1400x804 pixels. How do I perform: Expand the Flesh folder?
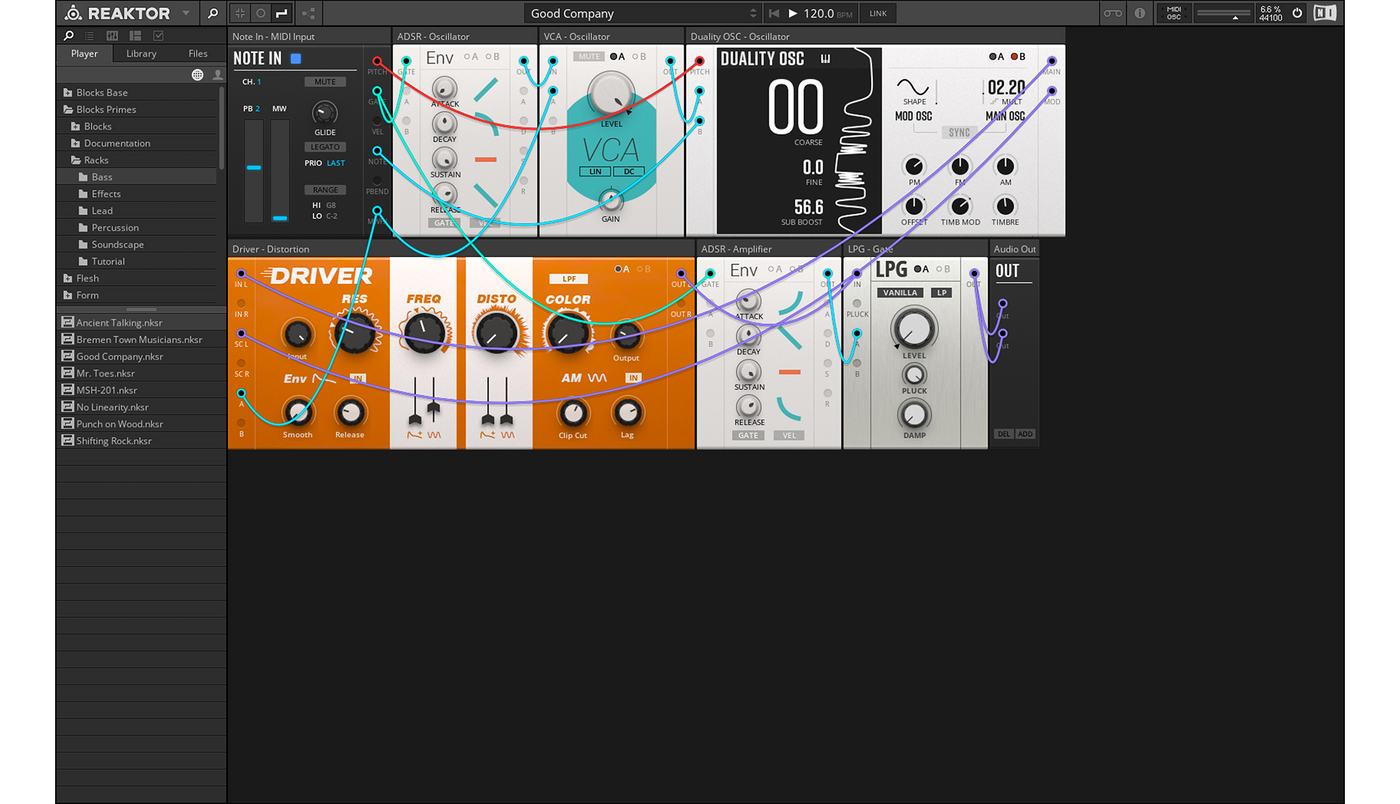pos(68,279)
